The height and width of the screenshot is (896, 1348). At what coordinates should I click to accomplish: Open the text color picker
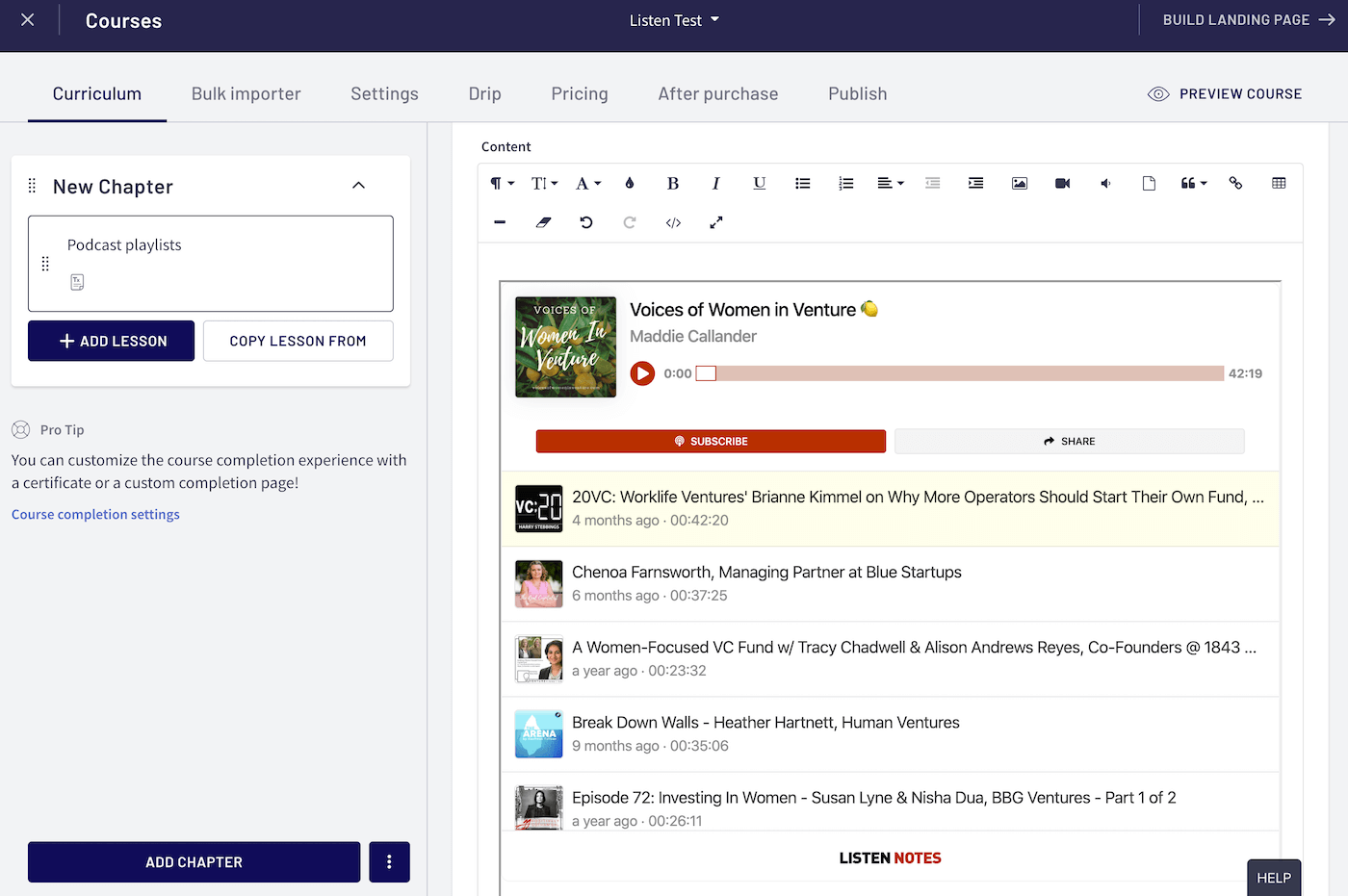click(x=630, y=184)
